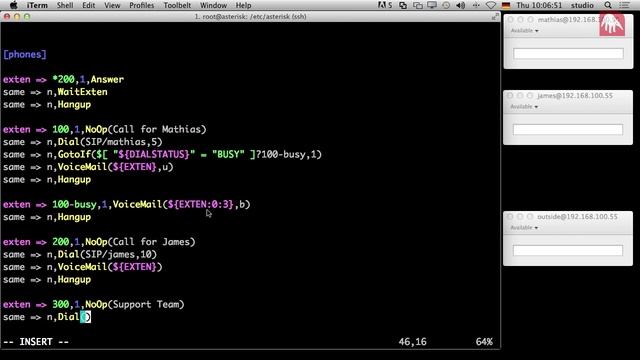The width and height of the screenshot is (640, 360).
Task: Open the volume control icon
Action: (x=461, y=5)
